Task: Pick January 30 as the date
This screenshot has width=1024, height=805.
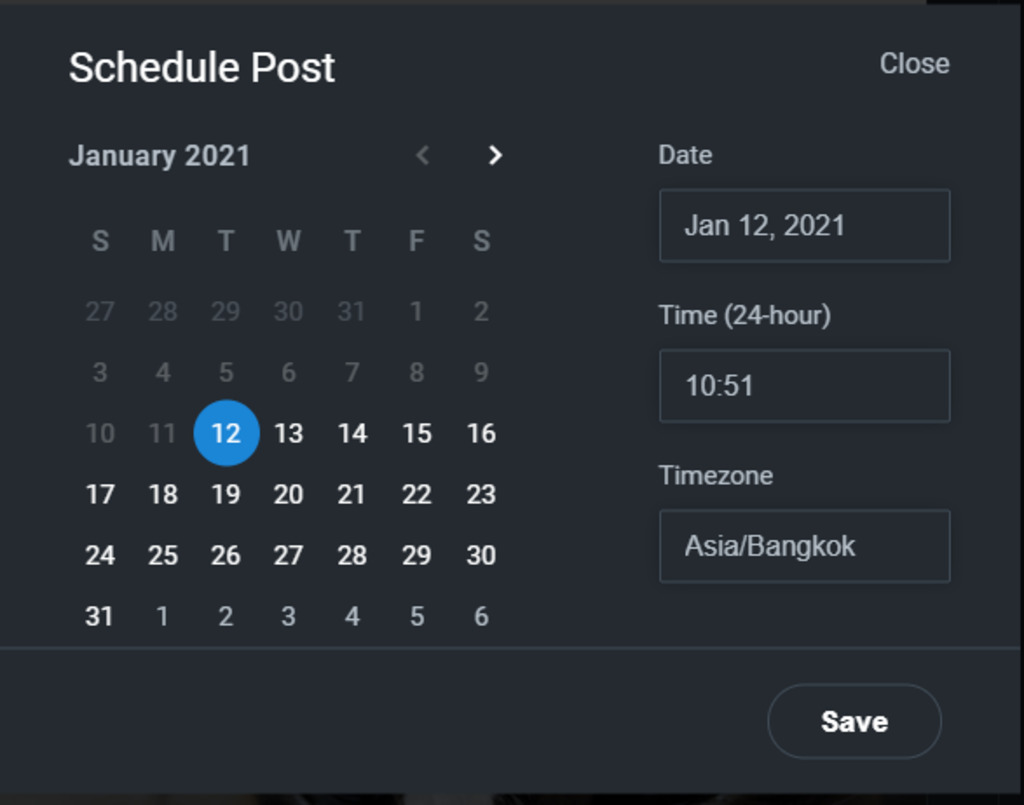Action: tap(481, 555)
